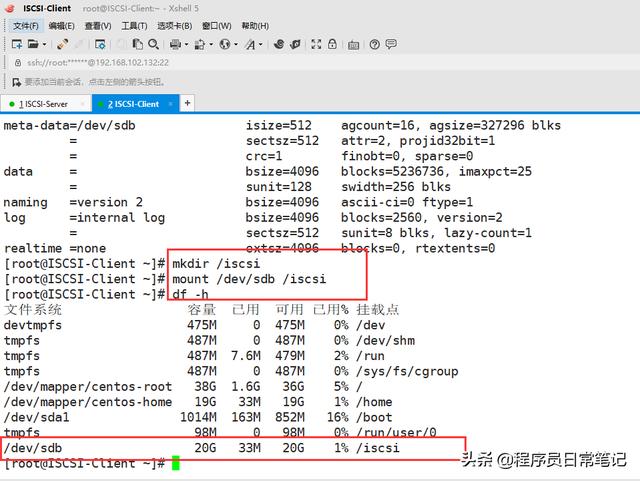Open the session Properties icon
Image resolution: width=640 pixels, height=481 pixels.
[100, 44]
